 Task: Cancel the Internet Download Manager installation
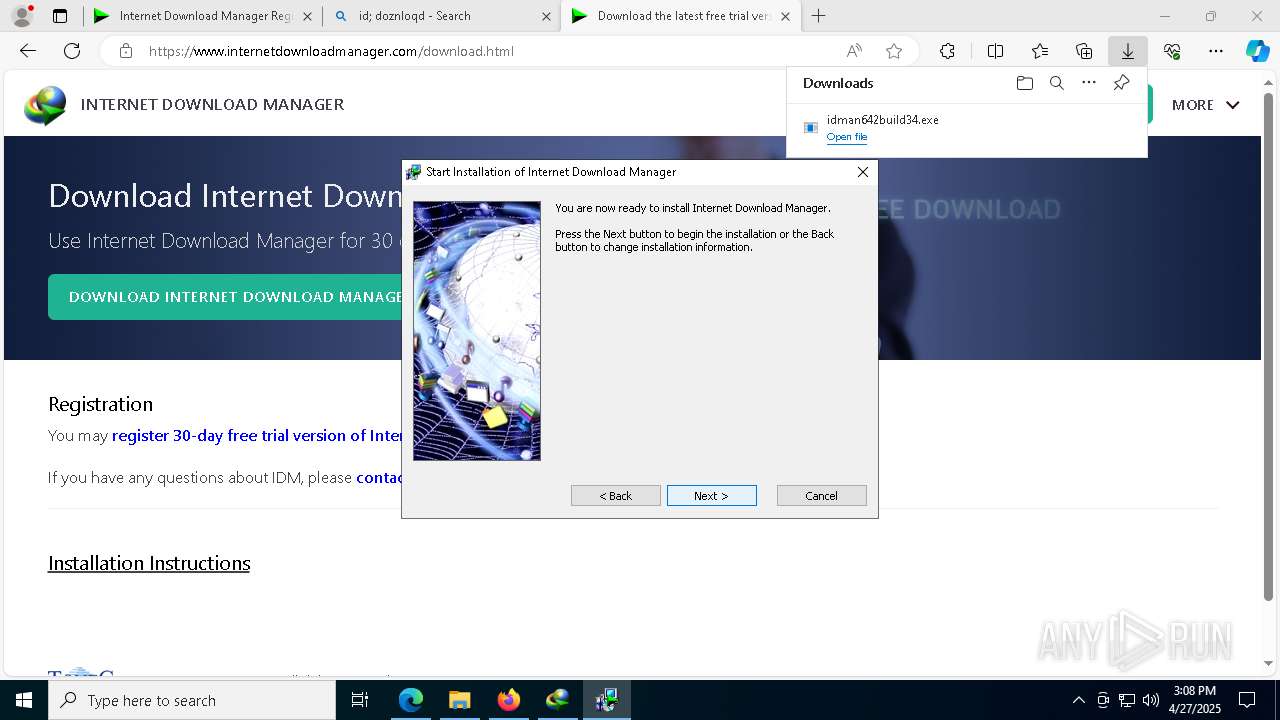pyautogui.click(x=821, y=496)
